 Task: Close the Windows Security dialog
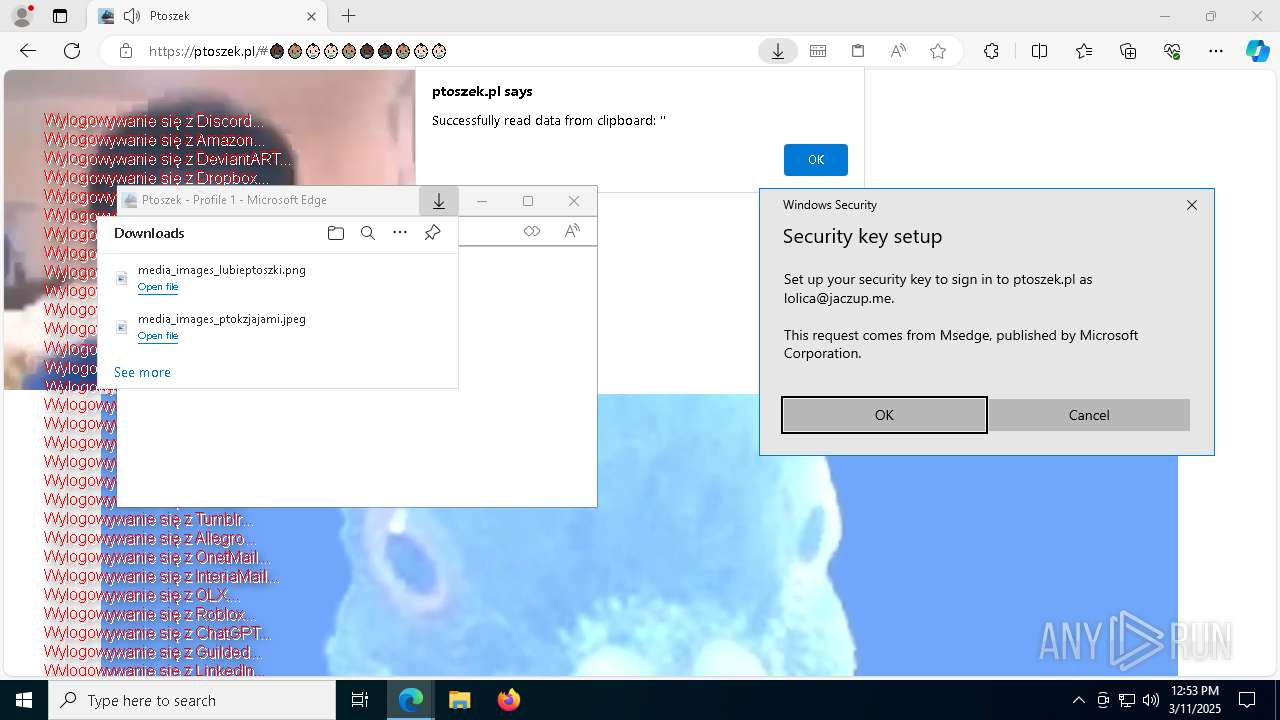(x=1191, y=205)
